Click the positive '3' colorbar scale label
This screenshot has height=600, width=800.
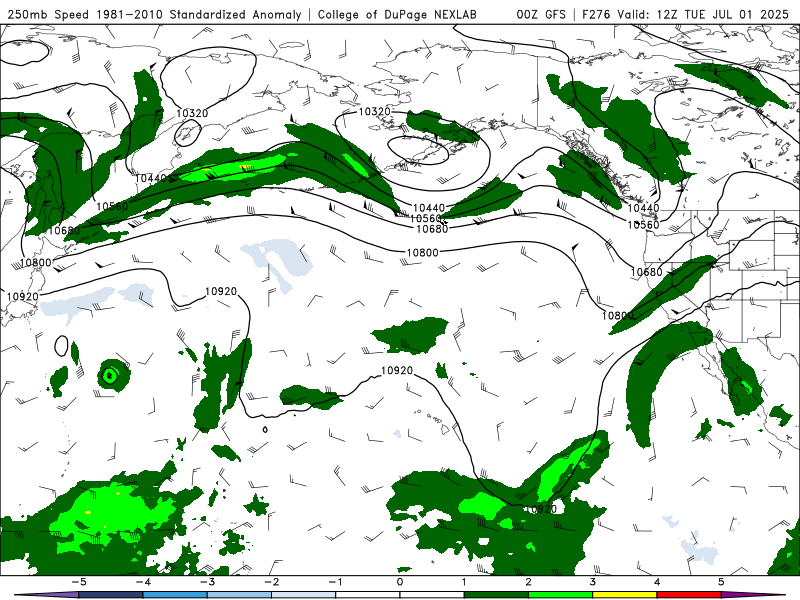pos(593,582)
